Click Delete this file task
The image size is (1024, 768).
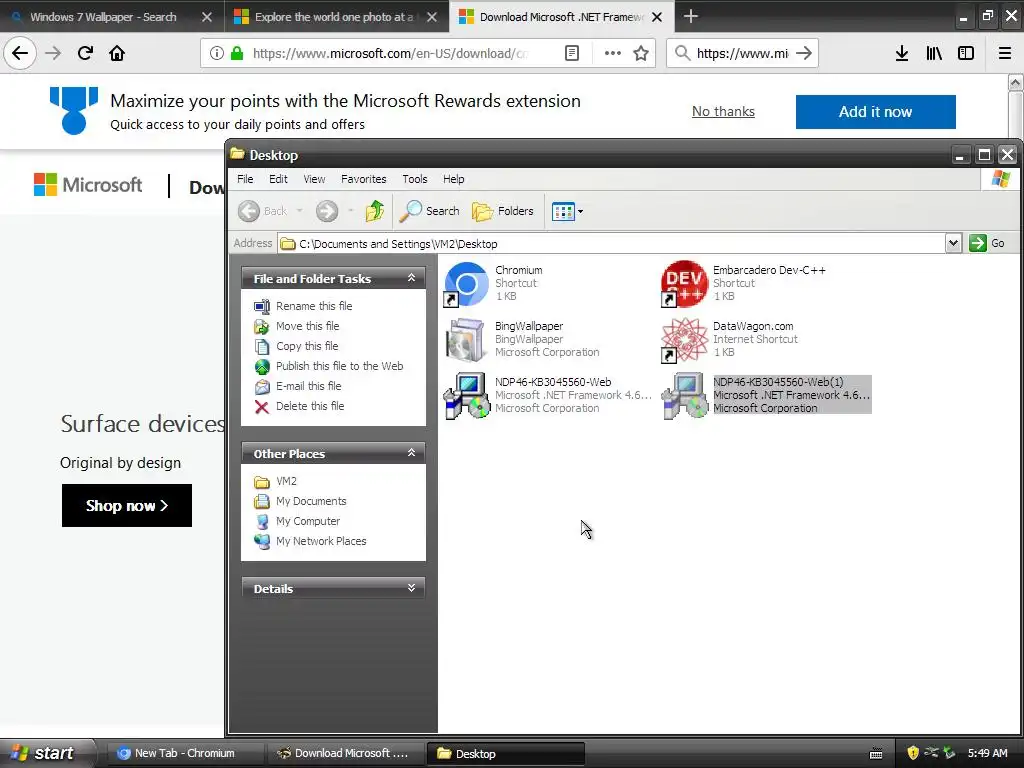point(310,406)
